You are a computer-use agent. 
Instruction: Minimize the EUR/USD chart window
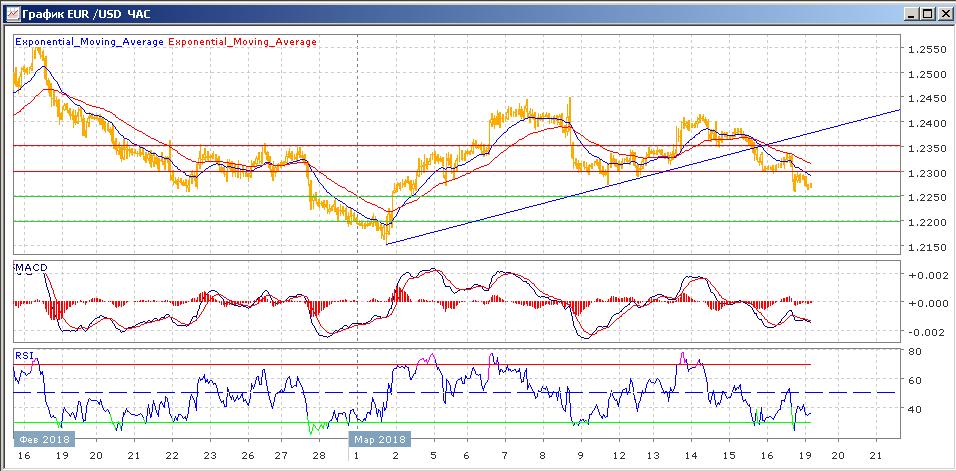point(910,13)
